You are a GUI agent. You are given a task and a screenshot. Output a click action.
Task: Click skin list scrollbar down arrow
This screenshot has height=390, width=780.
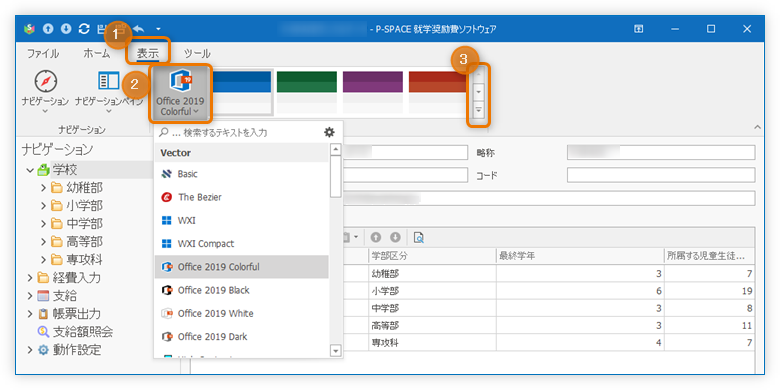[336, 351]
